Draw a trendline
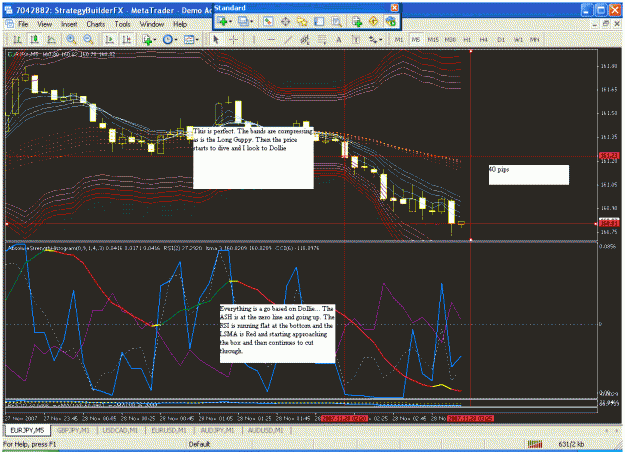The height and width of the screenshot is (452, 625). click(x=288, y=39)
